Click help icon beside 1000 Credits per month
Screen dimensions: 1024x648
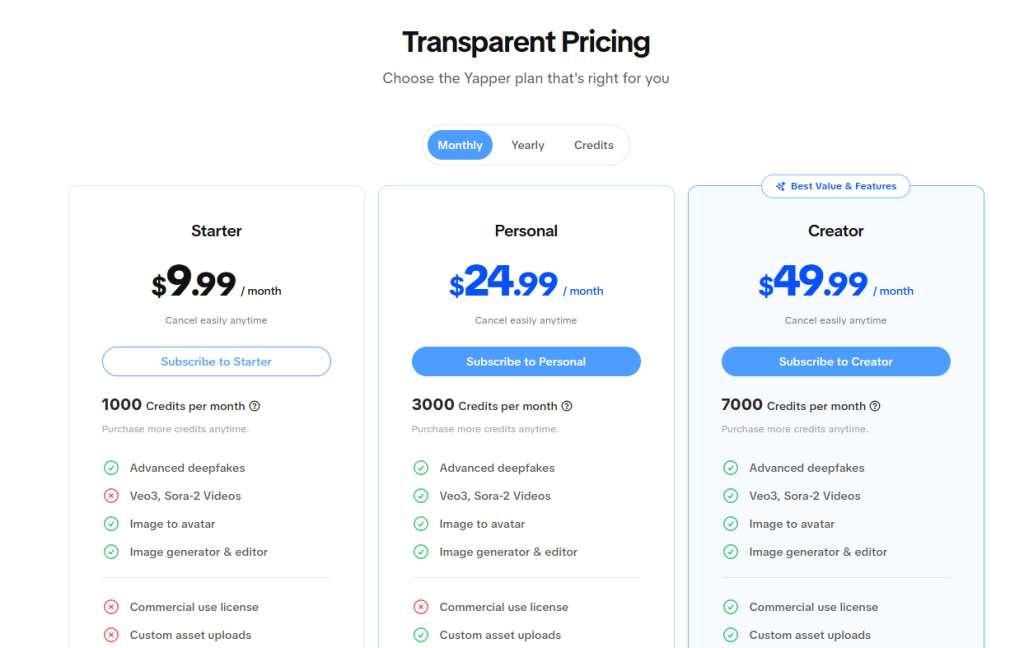pyautogui.click(x=255, y=406)
